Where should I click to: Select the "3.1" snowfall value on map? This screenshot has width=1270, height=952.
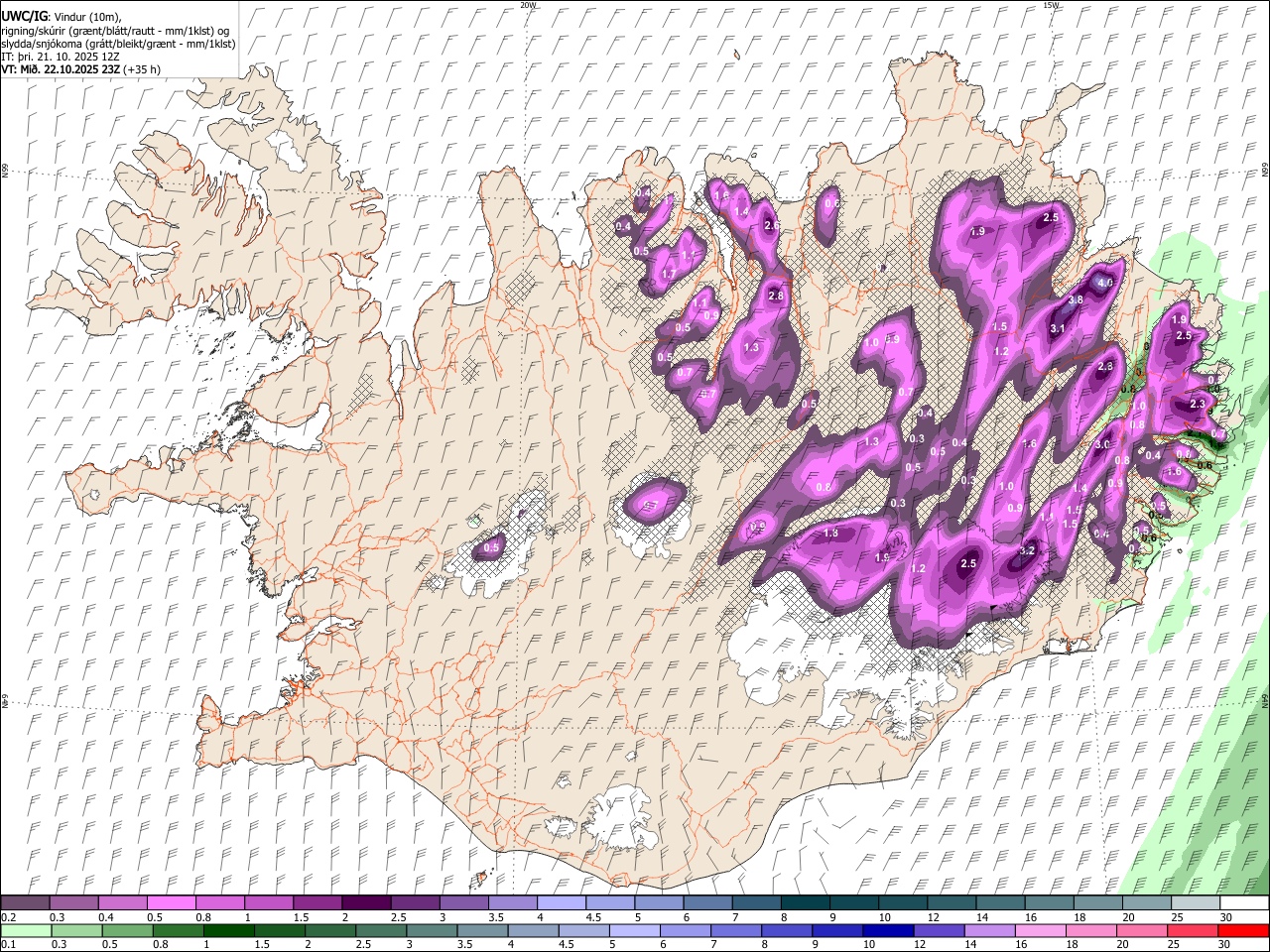pyautogui.click(x=1058, y=329)
